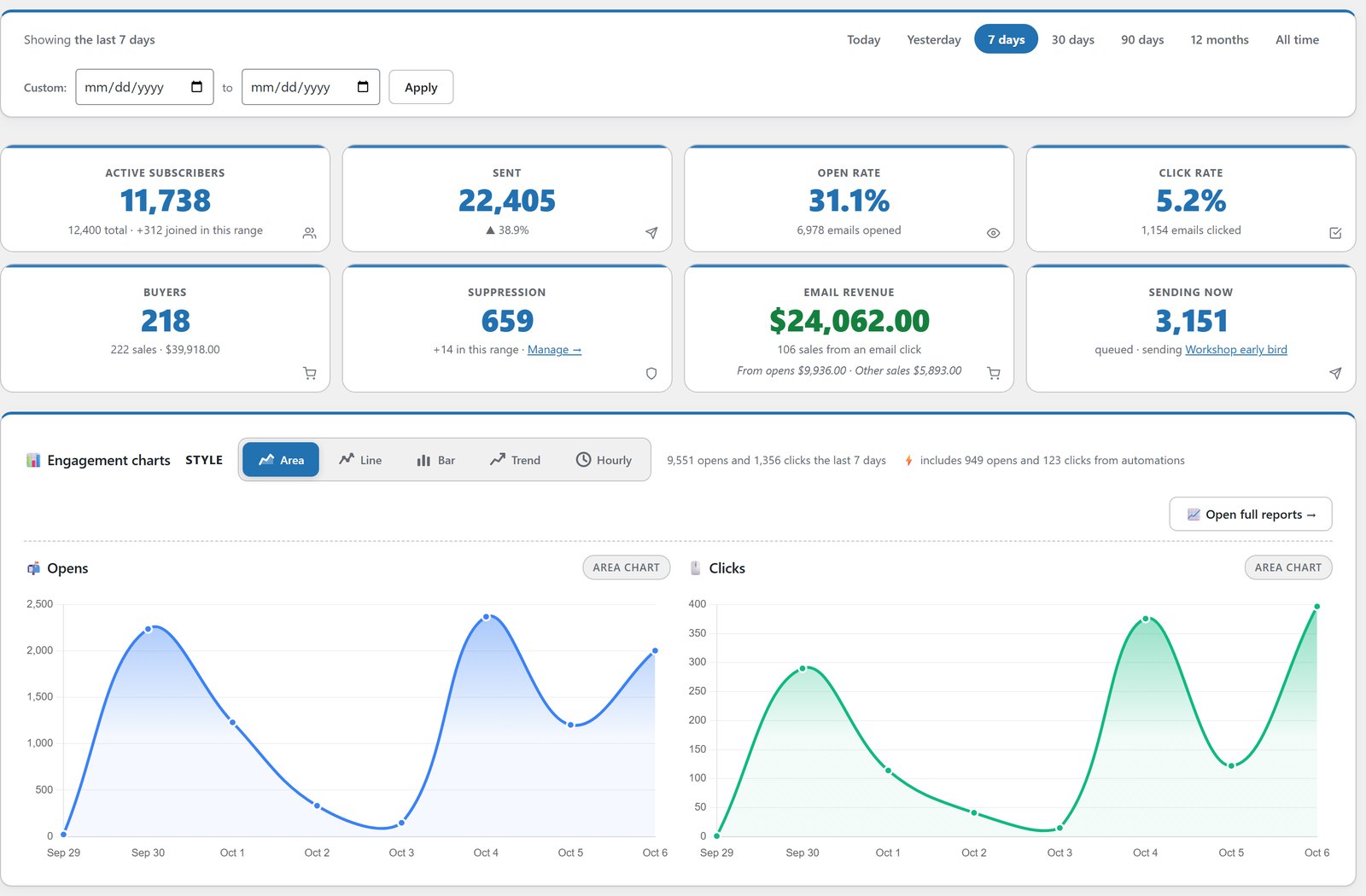Focus the custom end date field
Screen dimensions: 1366x896
pos(311,87)
